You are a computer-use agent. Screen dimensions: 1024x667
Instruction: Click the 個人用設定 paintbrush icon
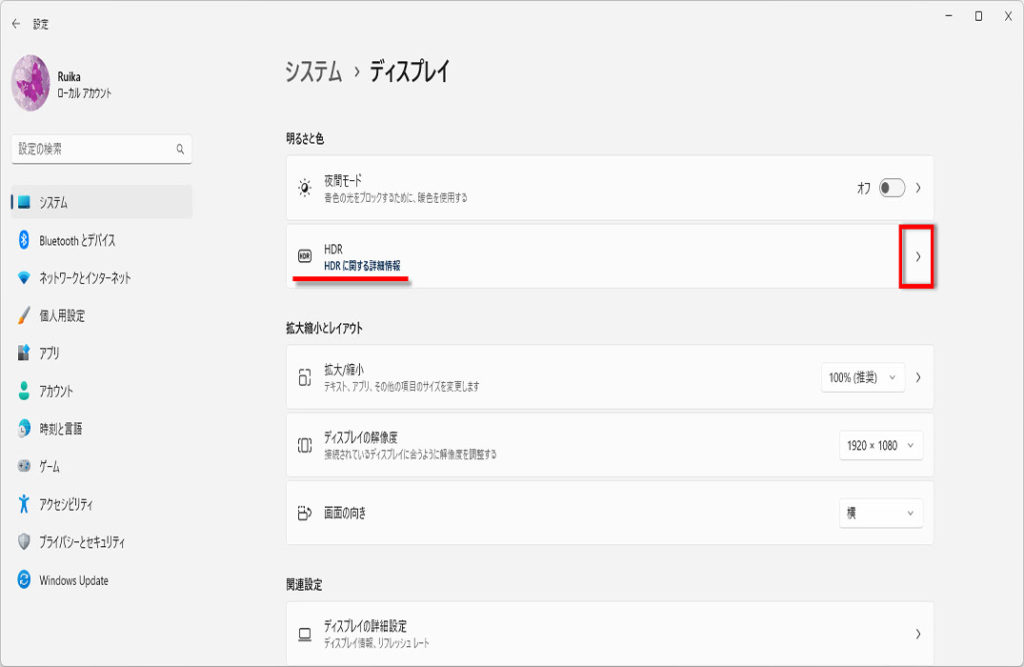(x=24, y=316)
